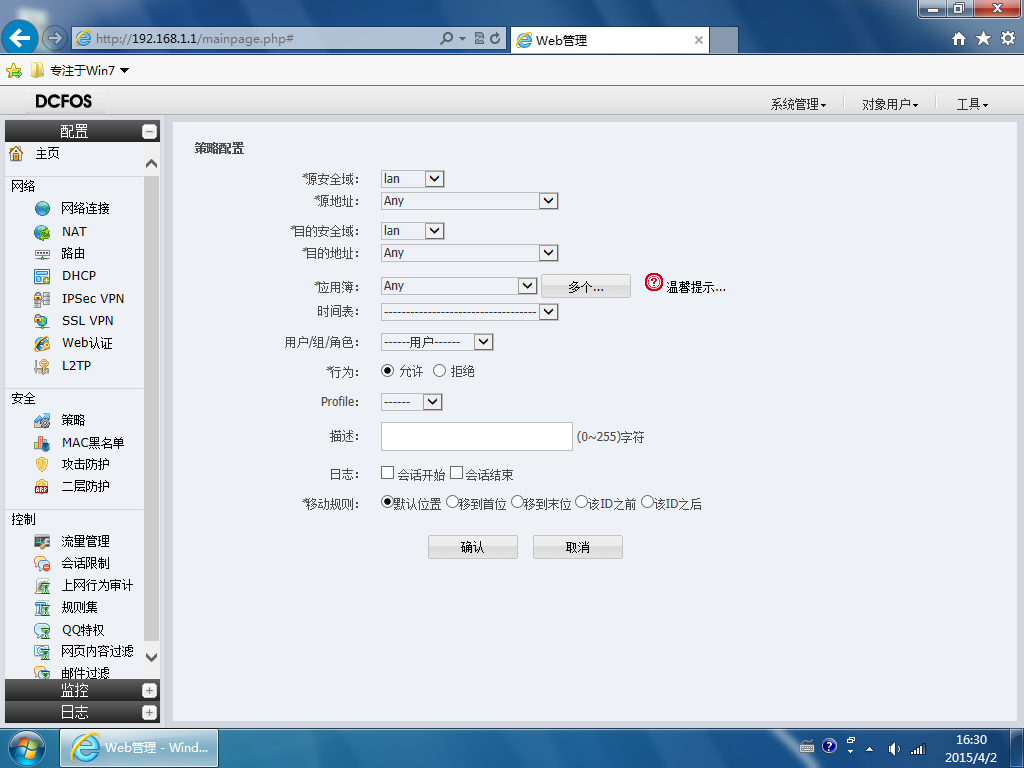Screen dimensions: 1024x768
Task: Click sidebar scroll down arrow
Action: (x=152, y=658)
